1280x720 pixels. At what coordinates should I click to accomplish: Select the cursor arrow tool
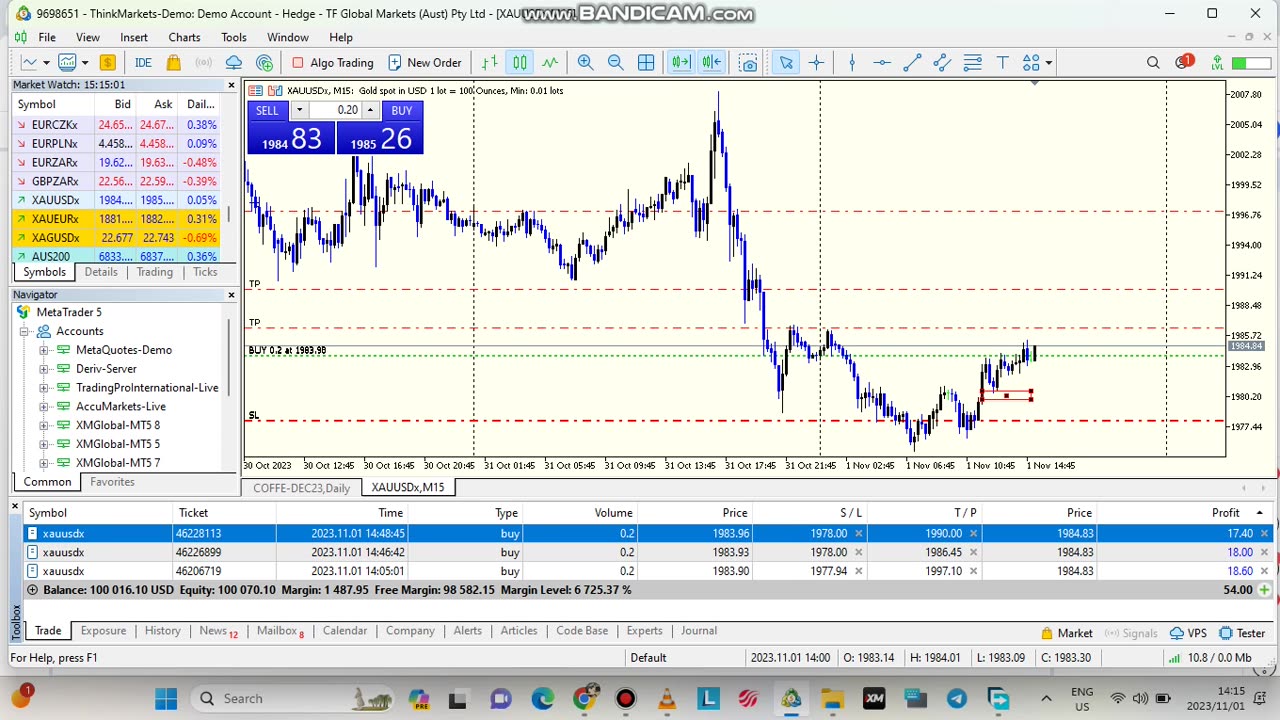tap(786, 62)
